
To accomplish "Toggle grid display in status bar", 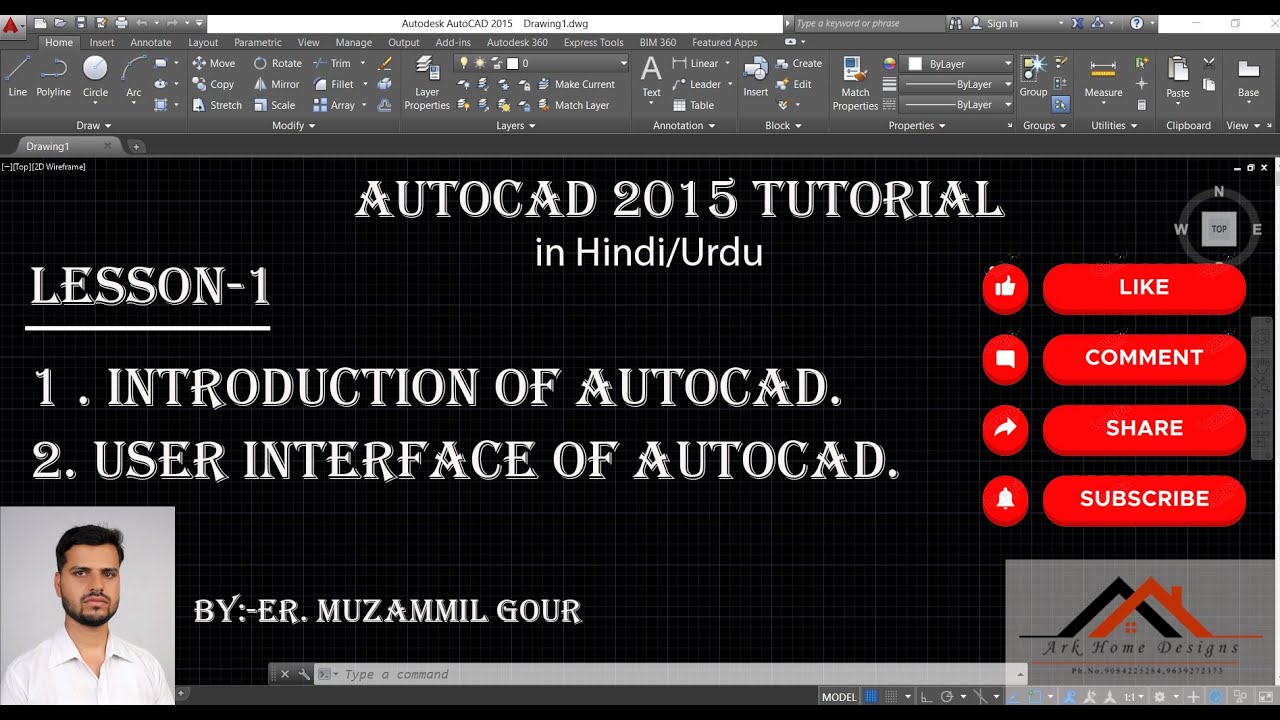I will (871, 697).
